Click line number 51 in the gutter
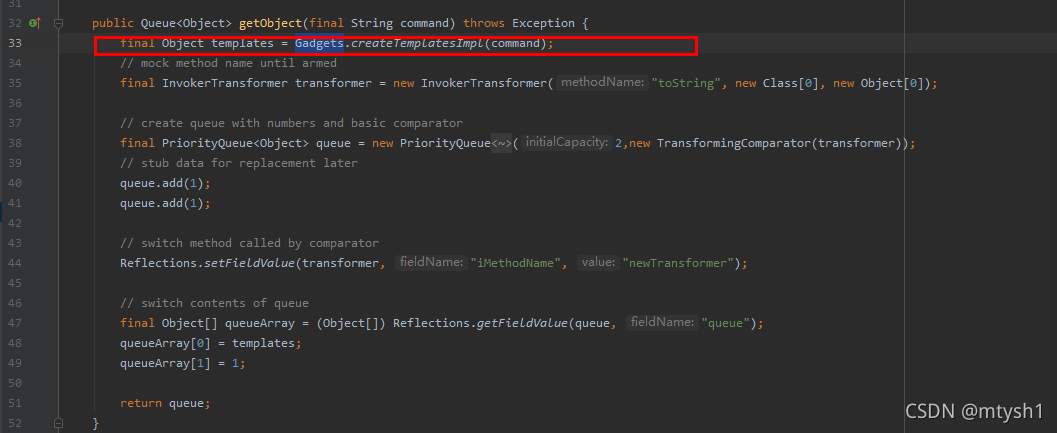The height and width of the screenshot is (433, 1057). [x=15, y=403]
